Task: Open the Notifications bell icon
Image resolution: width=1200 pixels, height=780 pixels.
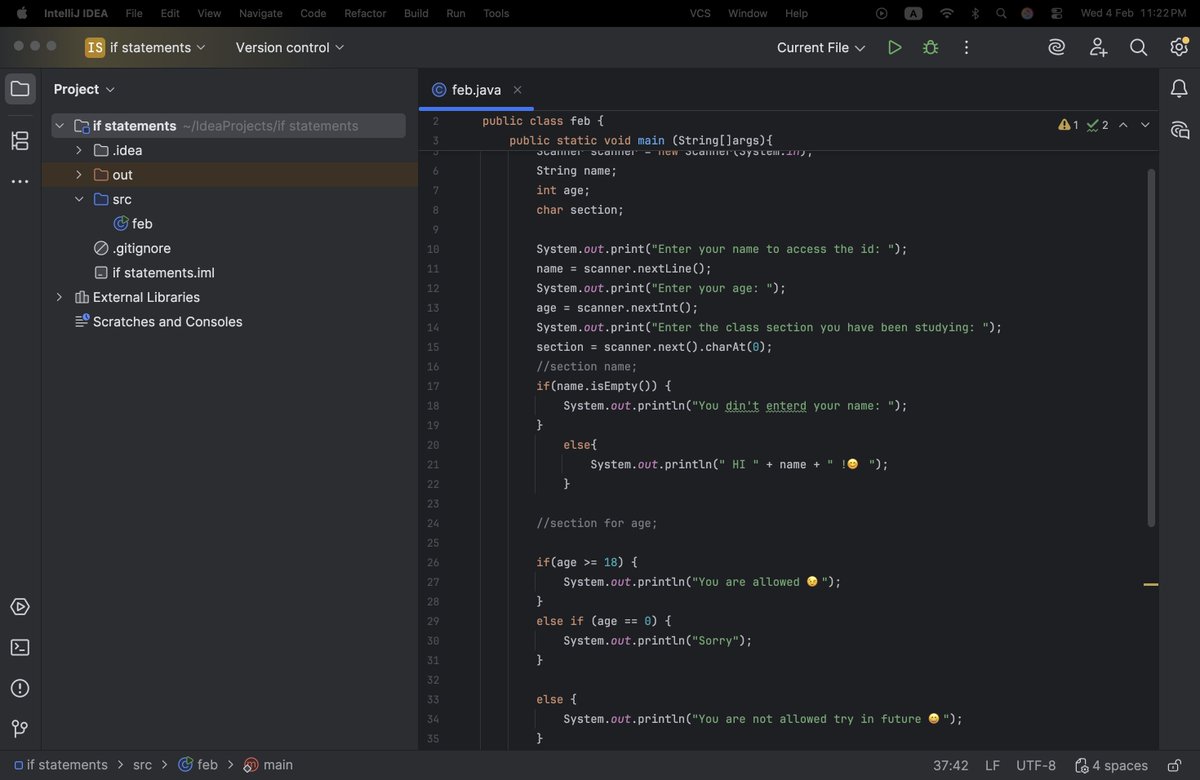Action: click(x=1179, y=89)
